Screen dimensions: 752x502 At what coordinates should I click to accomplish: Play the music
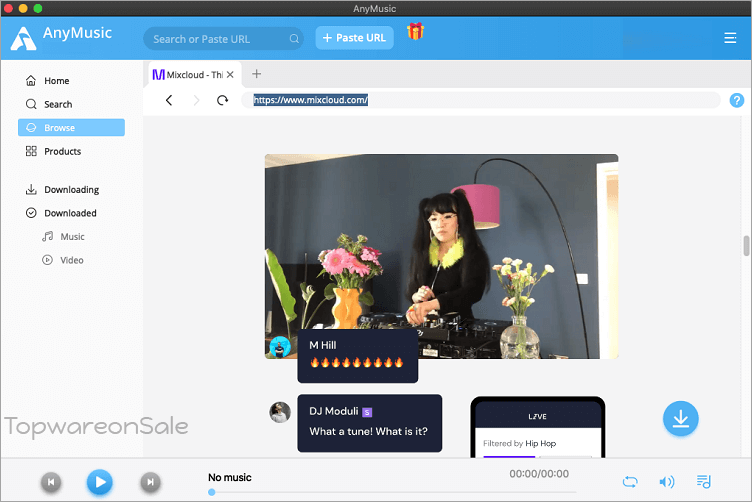tap(100, 482)
